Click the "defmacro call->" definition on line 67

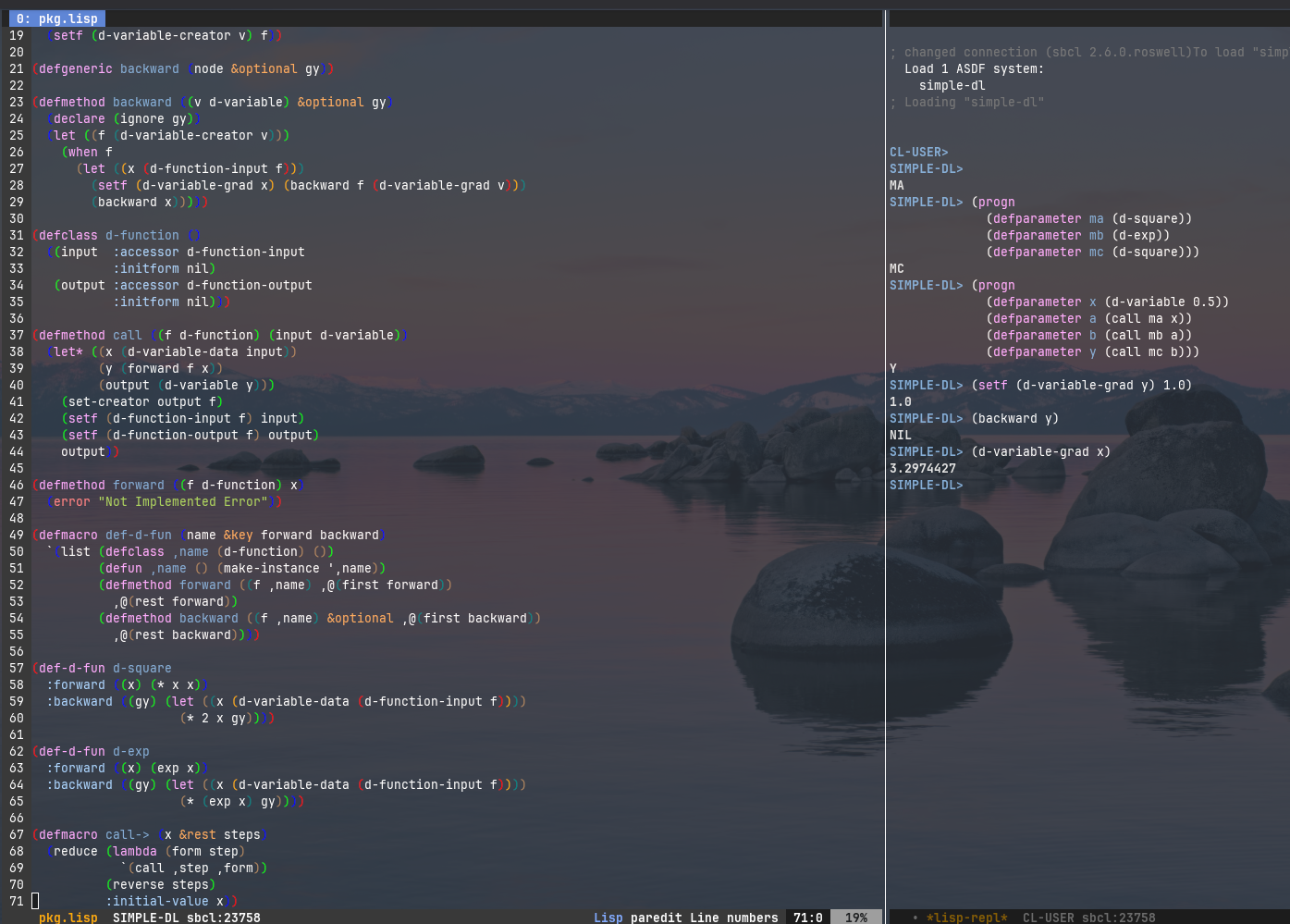(x=93, y=835)
